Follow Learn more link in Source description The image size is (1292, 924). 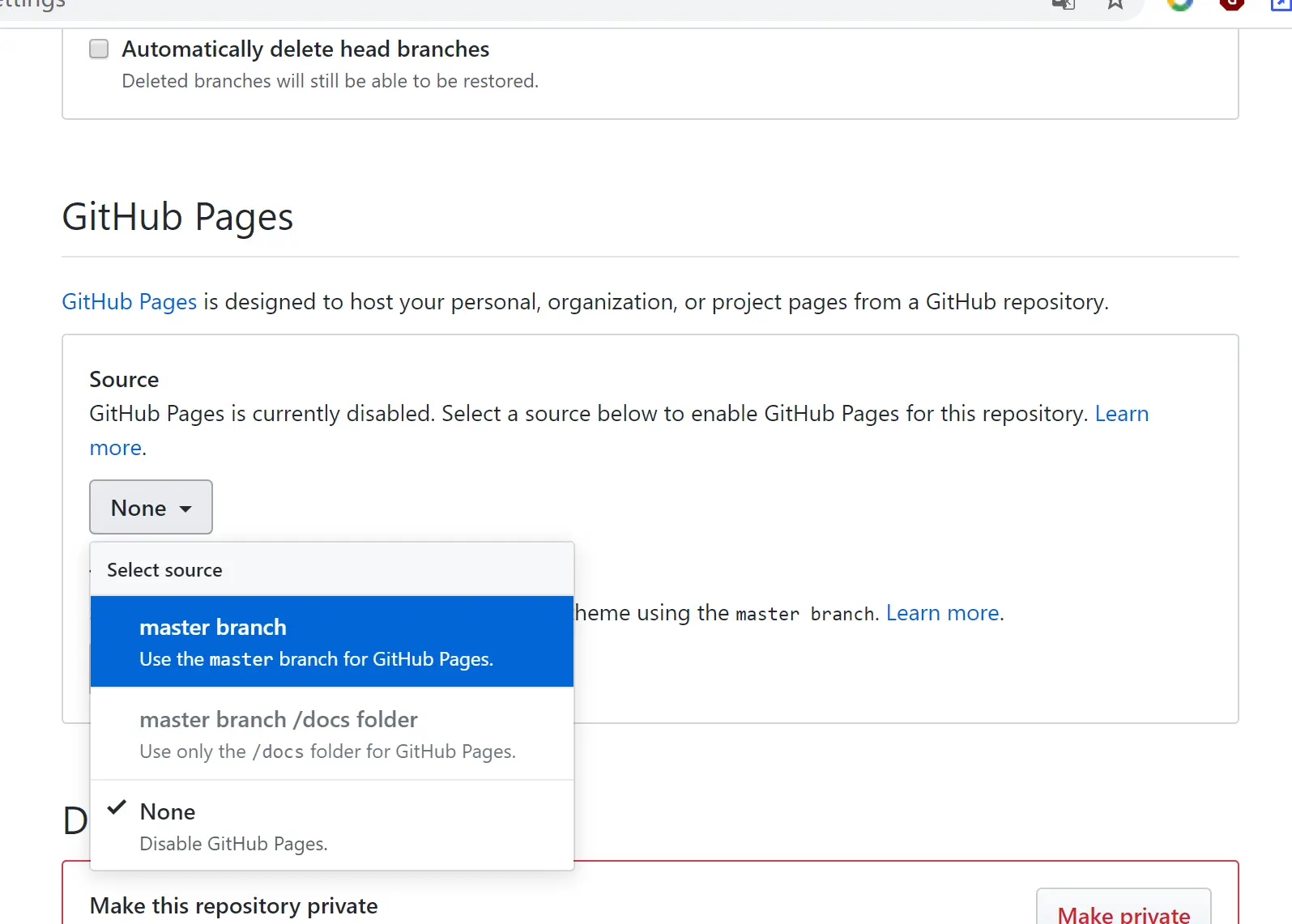[x=1121, y=414]
